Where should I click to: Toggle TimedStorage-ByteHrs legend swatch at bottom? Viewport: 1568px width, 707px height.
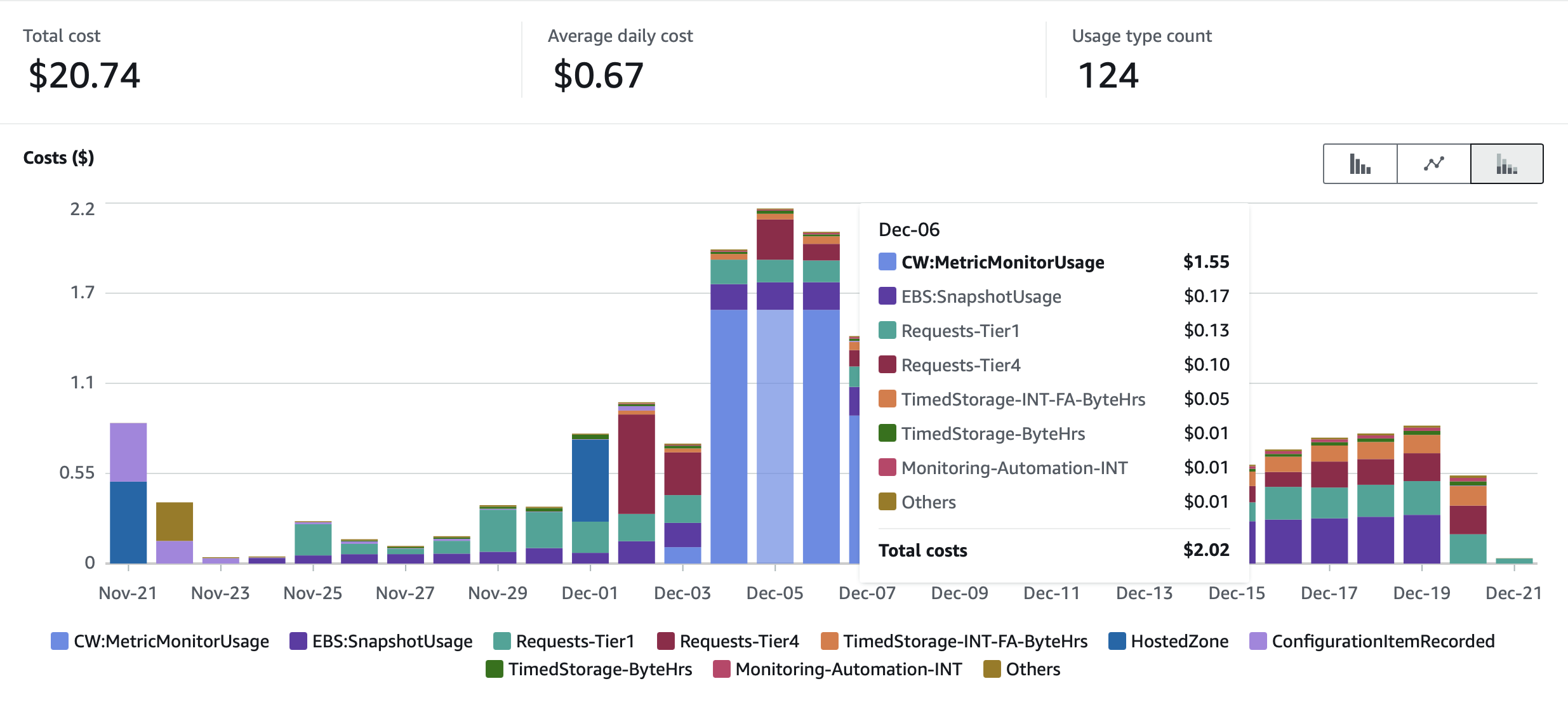pyautogui.click(x=494, y=669)
